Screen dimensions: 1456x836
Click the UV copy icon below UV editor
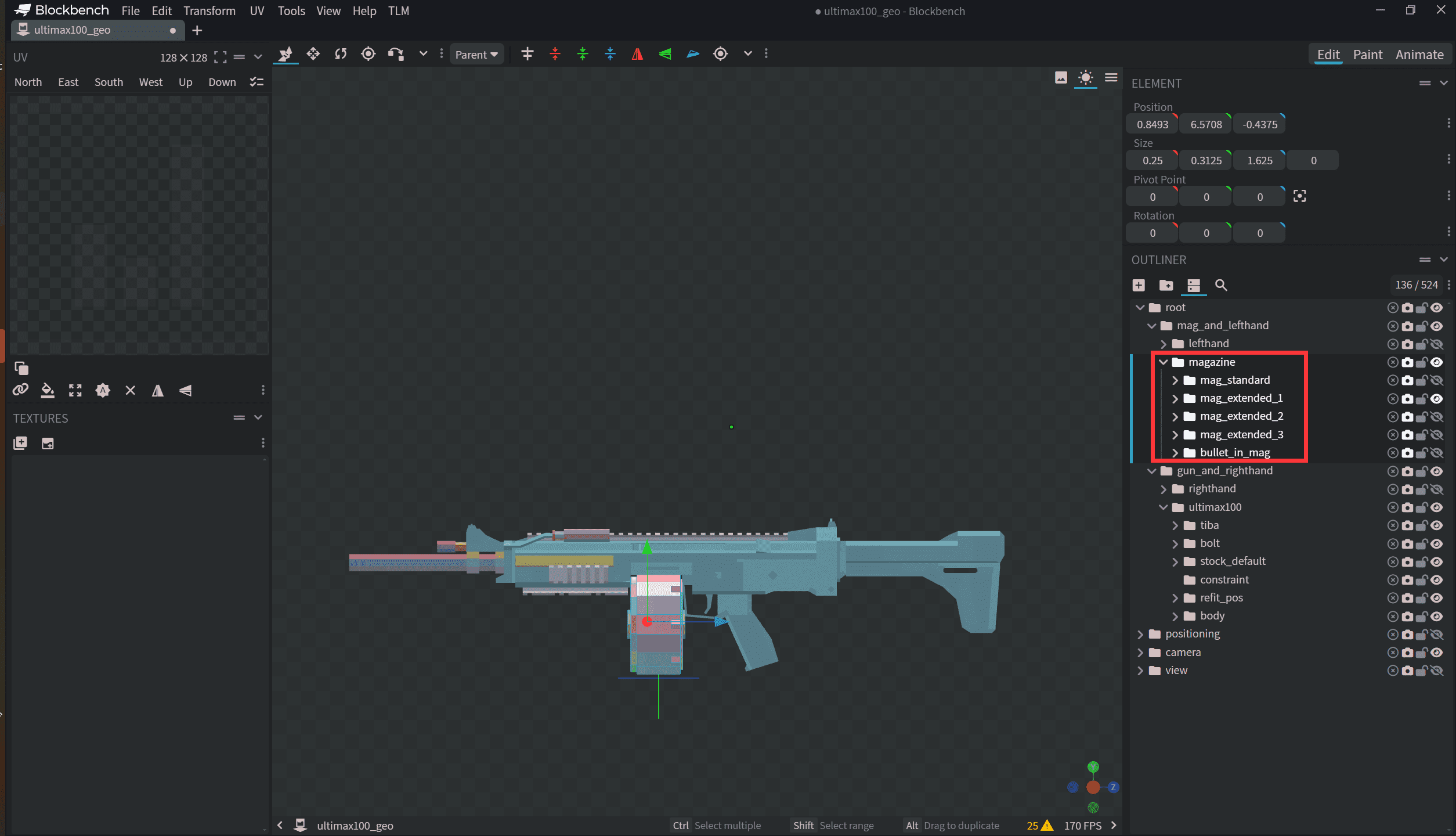click(21, 368)
